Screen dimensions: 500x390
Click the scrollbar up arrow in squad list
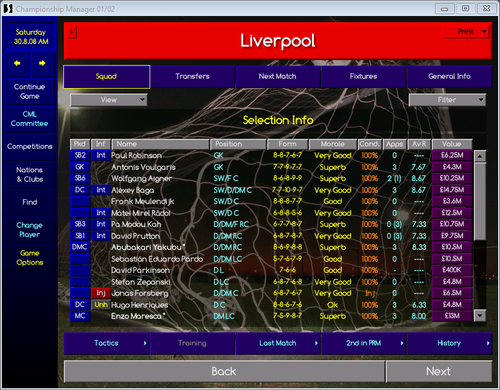click(x=479, y=156)
